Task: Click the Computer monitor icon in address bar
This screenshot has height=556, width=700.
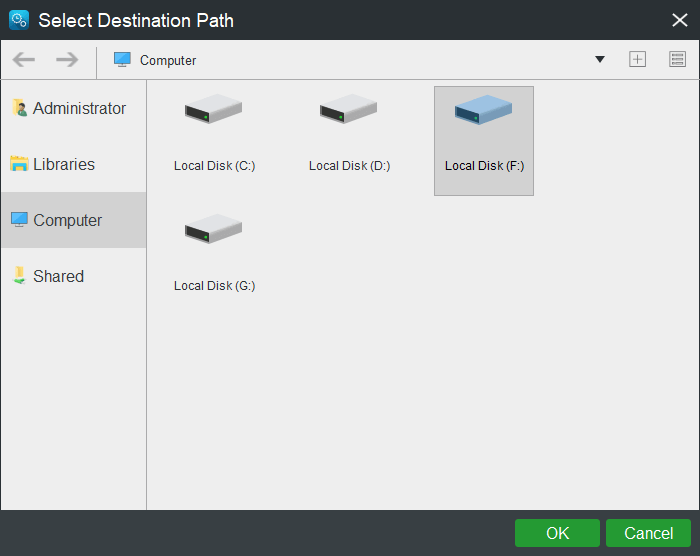Action: click(122, 59)
